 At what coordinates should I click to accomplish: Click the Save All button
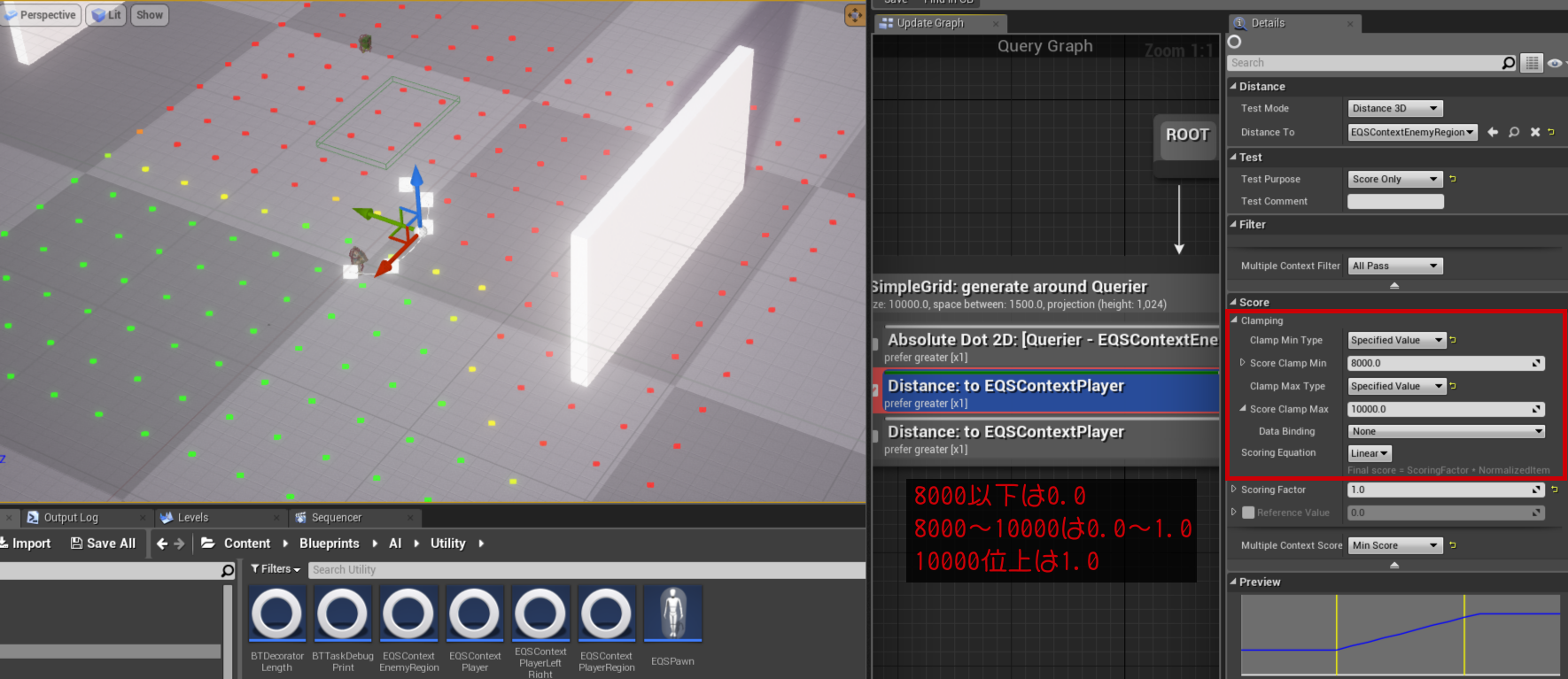[103, 544]
